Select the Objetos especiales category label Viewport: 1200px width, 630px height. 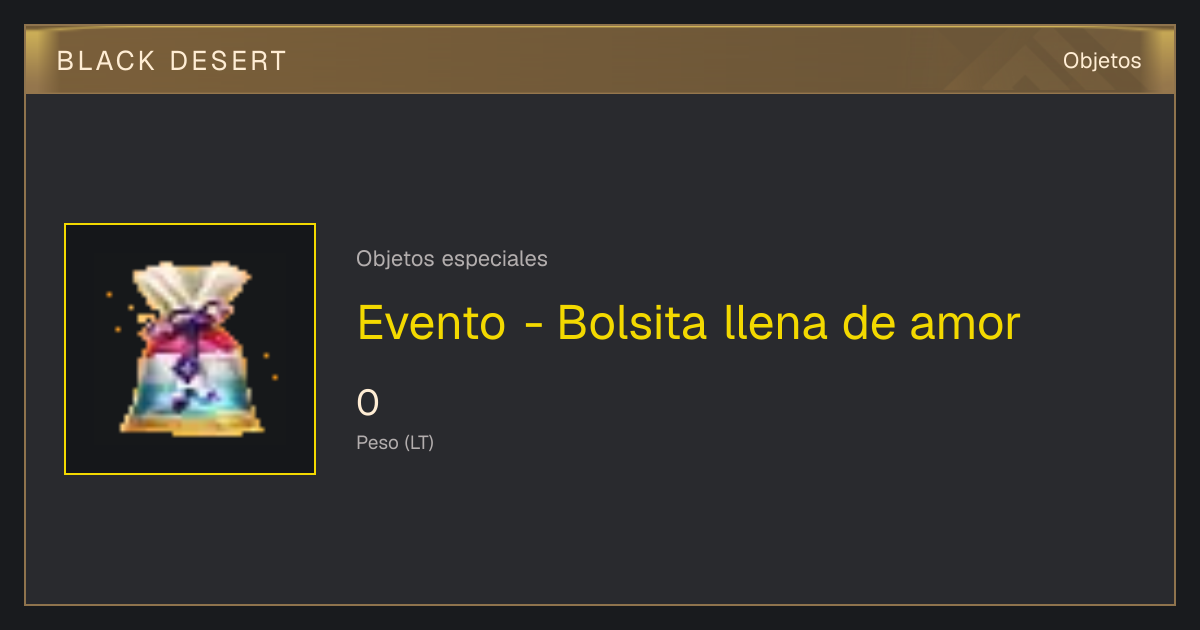point(452,259)
